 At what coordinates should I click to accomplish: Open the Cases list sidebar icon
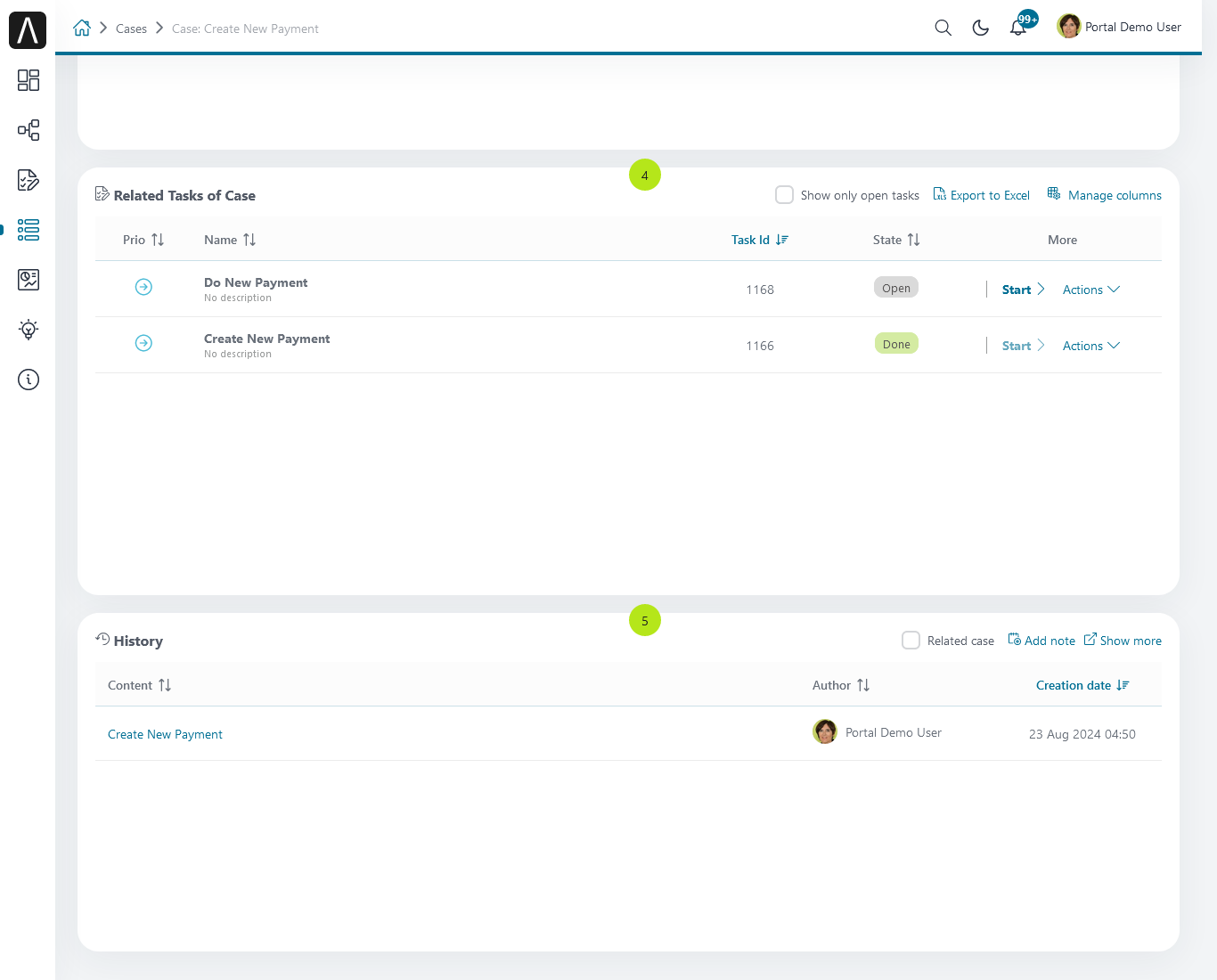(x=29, y=230)
